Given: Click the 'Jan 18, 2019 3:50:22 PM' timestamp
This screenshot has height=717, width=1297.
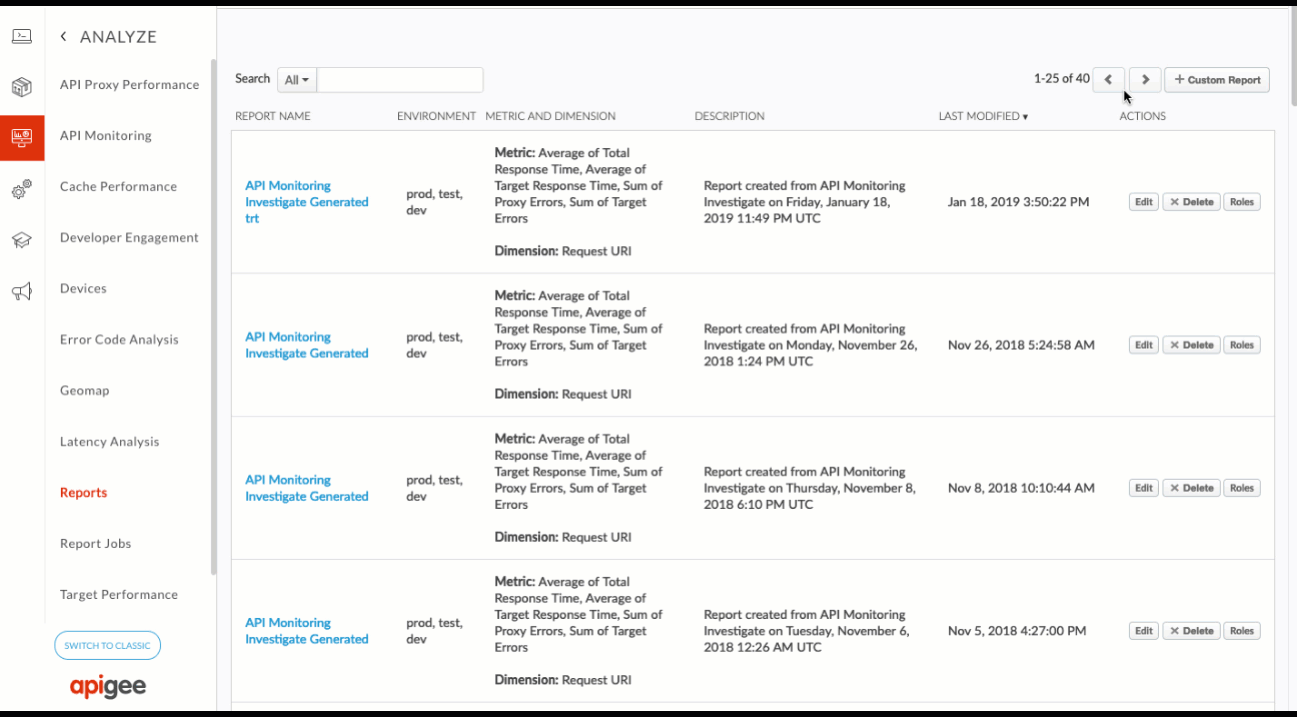Looking at the screenshot, I should point(1018,202).
